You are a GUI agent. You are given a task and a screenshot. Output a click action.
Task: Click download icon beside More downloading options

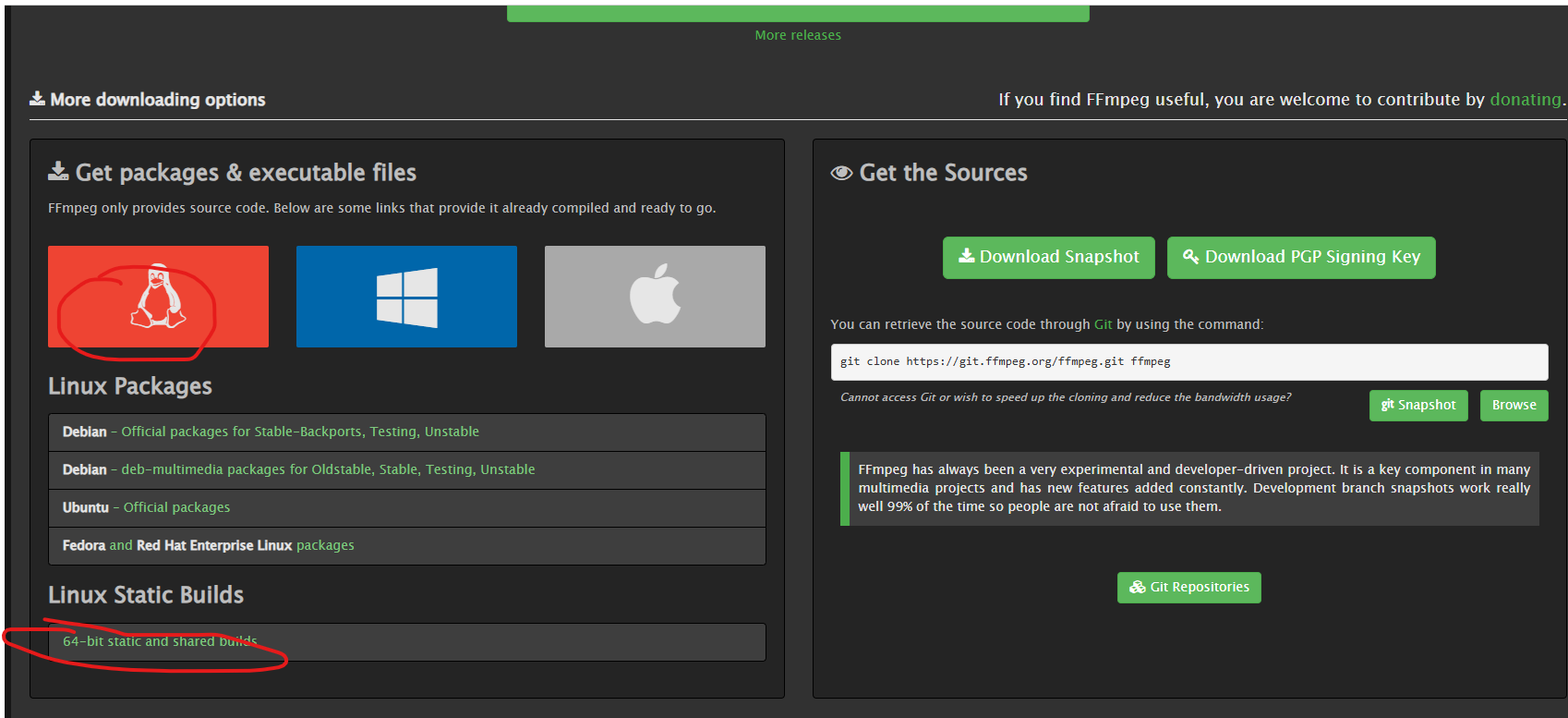(x=37, y=98)
